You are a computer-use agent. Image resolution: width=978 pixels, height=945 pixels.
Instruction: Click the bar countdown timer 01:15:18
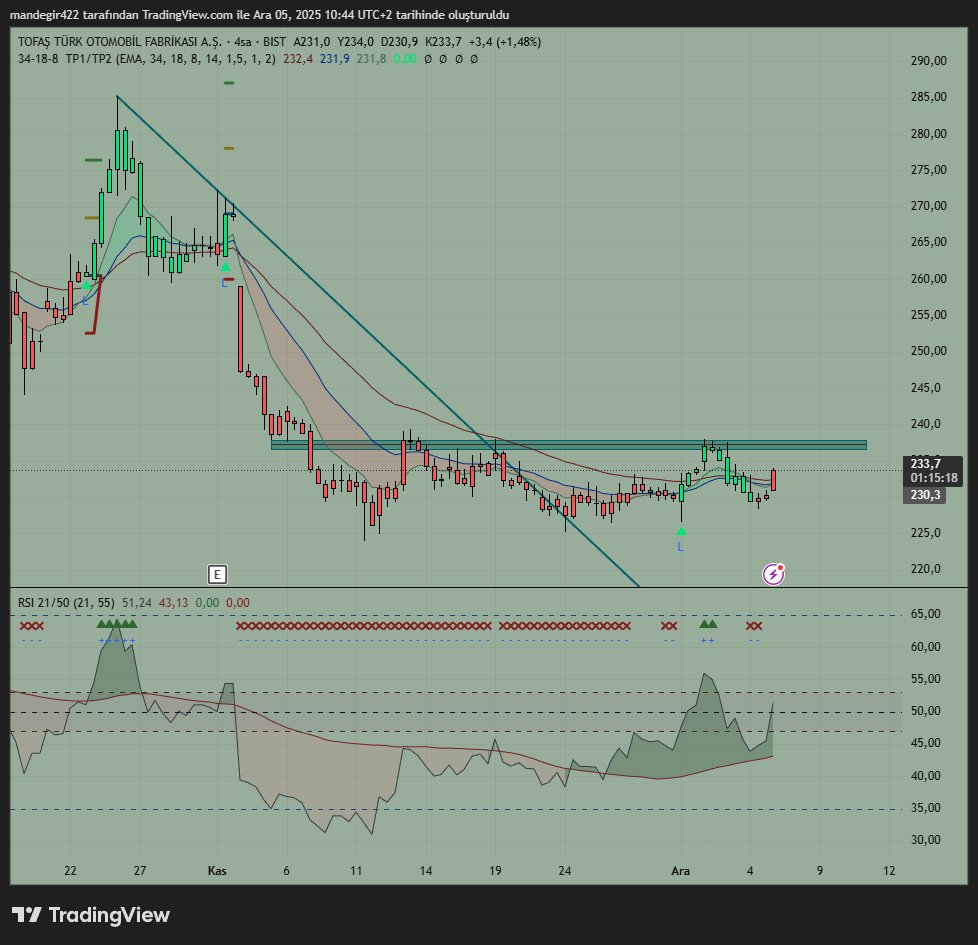click(x=934, y=478)
